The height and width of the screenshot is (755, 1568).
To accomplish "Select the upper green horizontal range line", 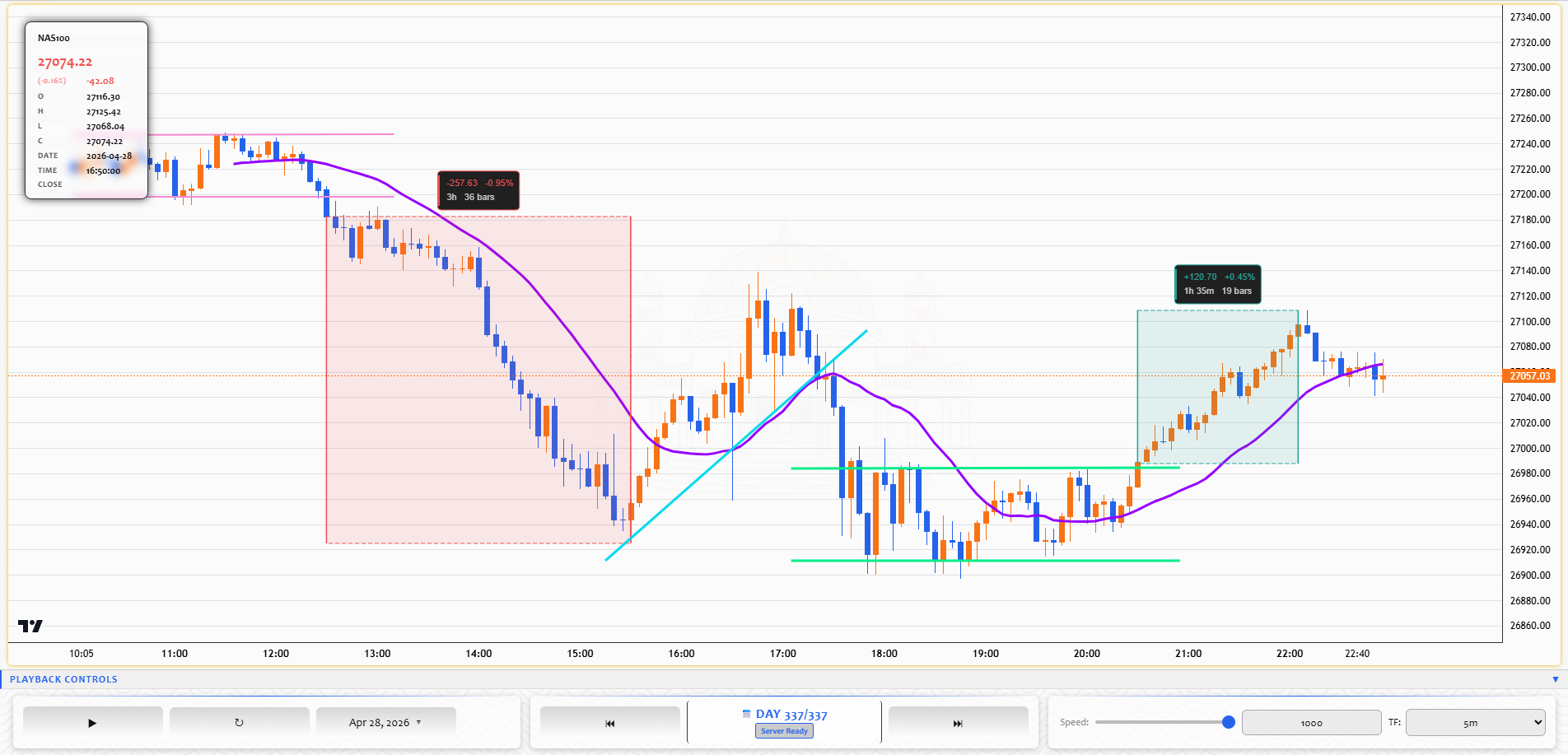I will (x=985, y=468).
